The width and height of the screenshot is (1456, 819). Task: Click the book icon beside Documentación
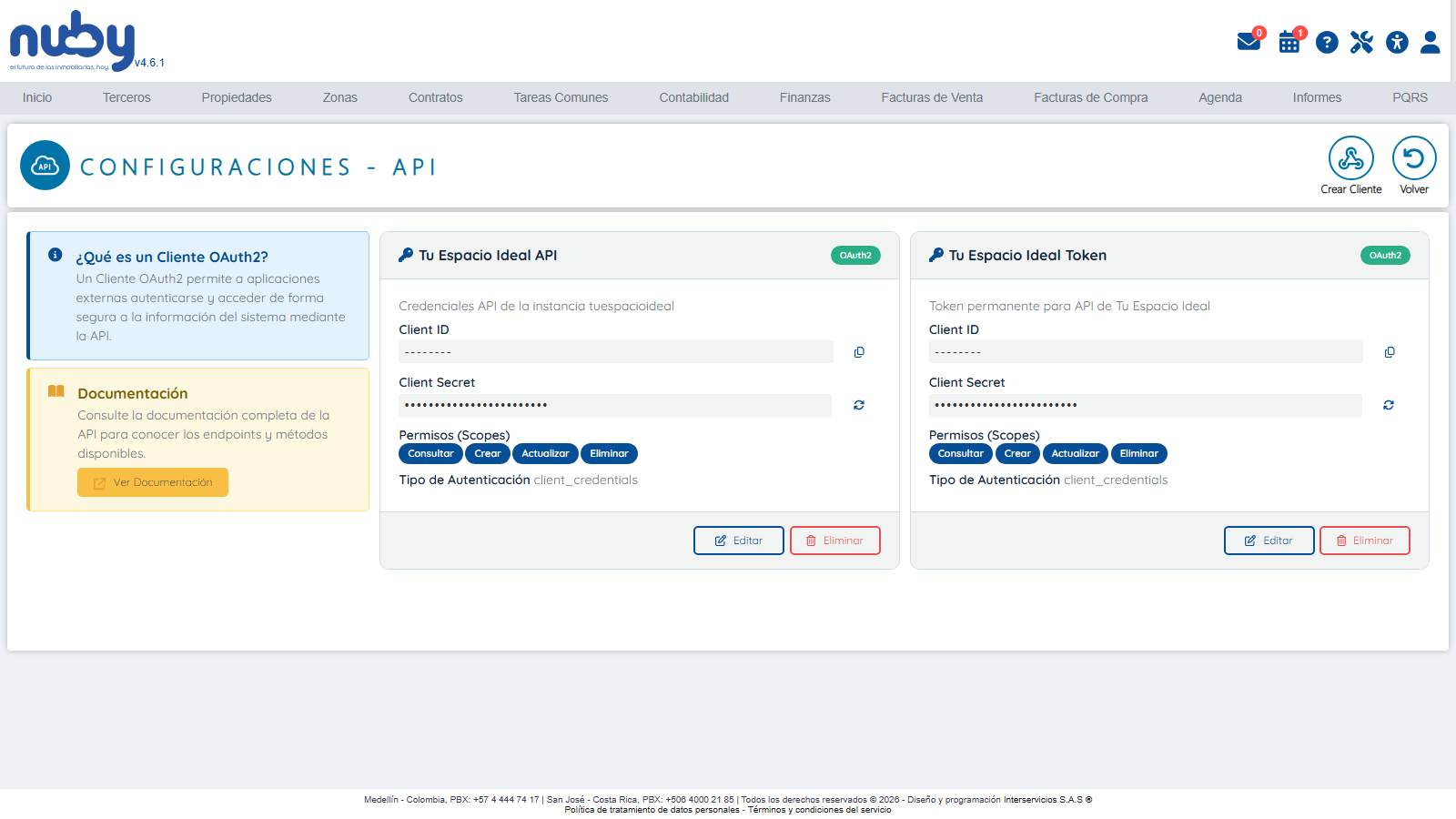click(x=56, y=391)
